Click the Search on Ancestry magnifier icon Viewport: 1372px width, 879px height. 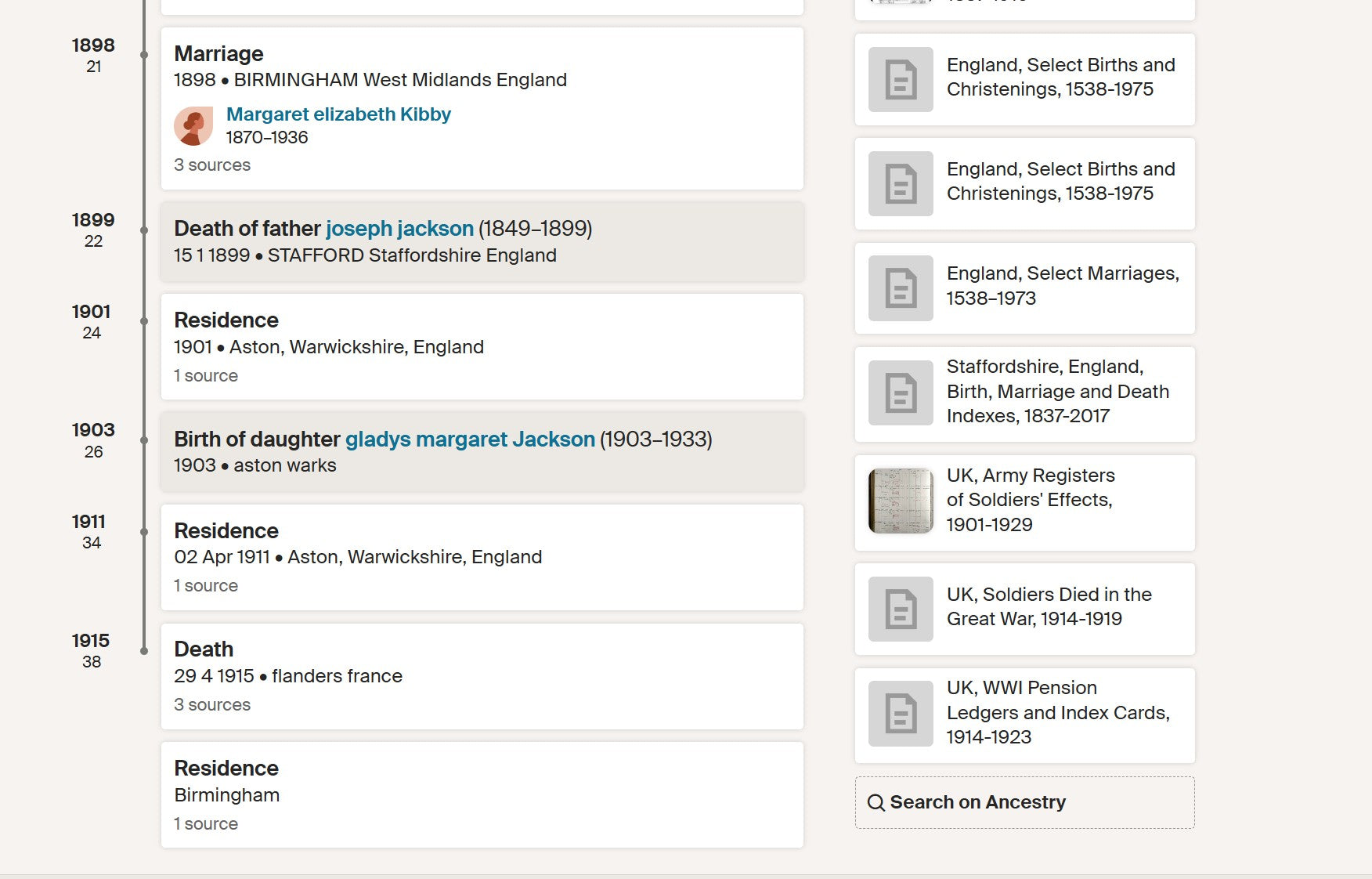click(876, 803)
